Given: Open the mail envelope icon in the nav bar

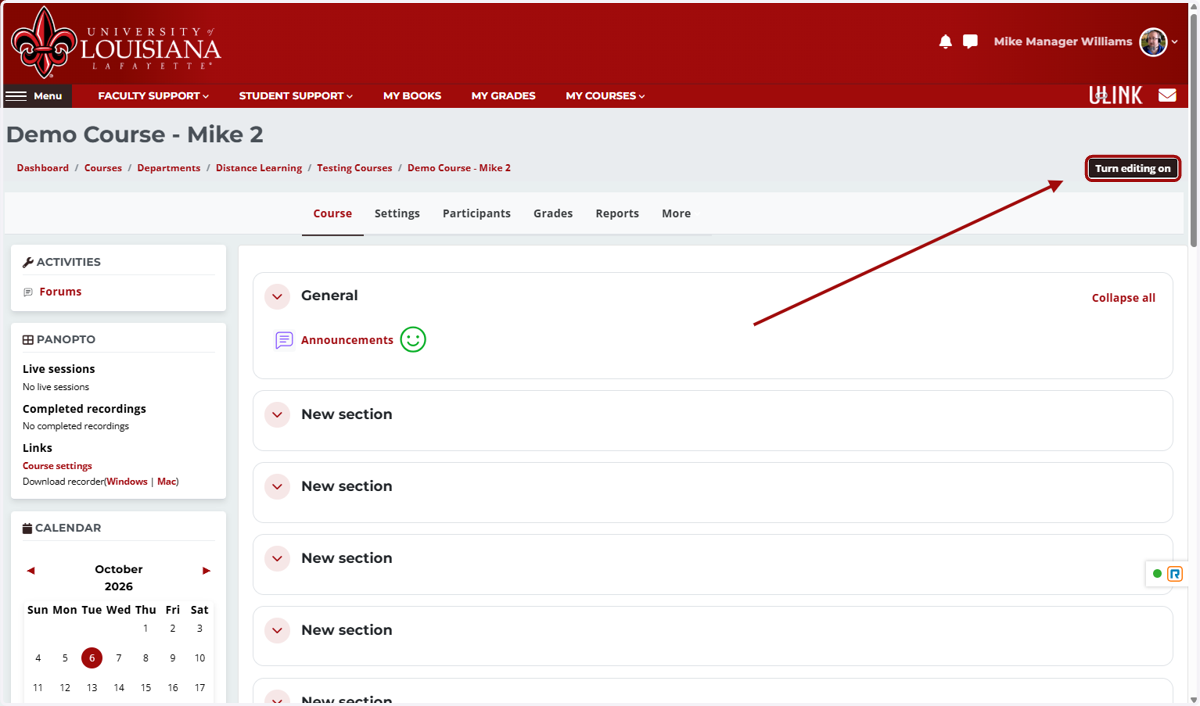Looking at the screenshot, I should (1167, 96).
